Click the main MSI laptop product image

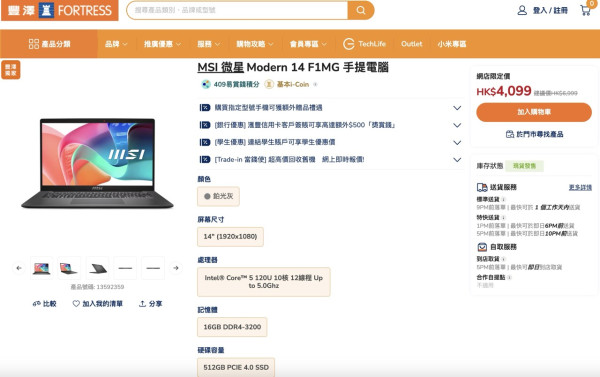click(98, 163)
